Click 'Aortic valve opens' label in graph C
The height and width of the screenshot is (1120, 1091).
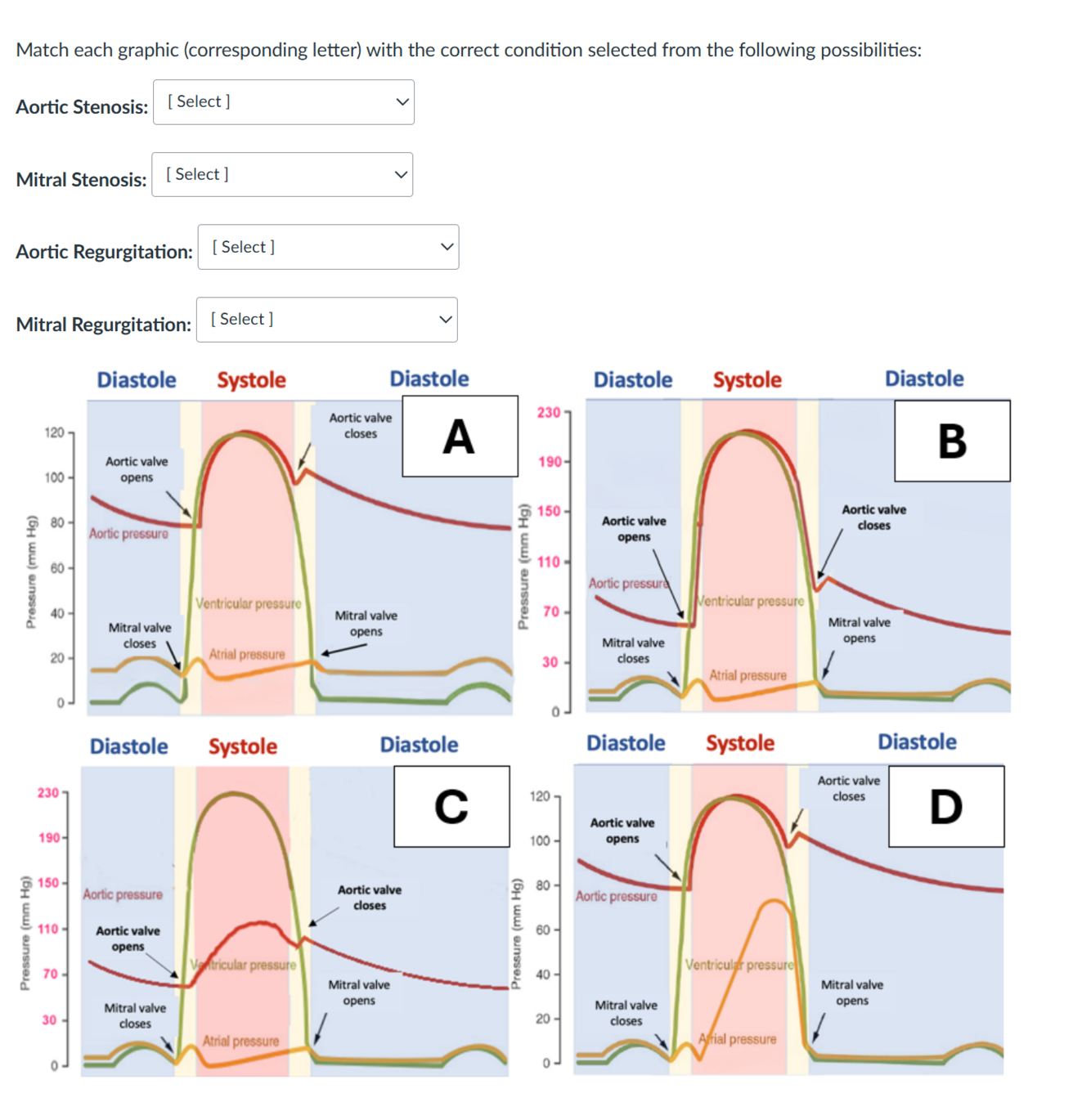click(x=128, y=939)
